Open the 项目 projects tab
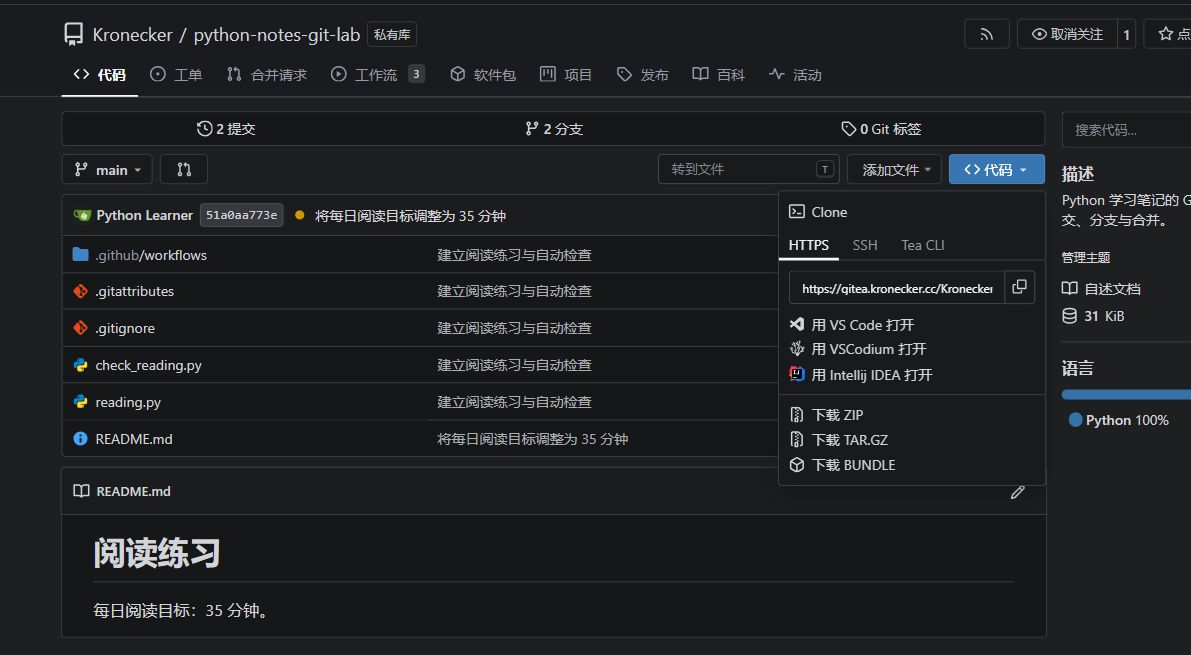 (x=566, y=74)
